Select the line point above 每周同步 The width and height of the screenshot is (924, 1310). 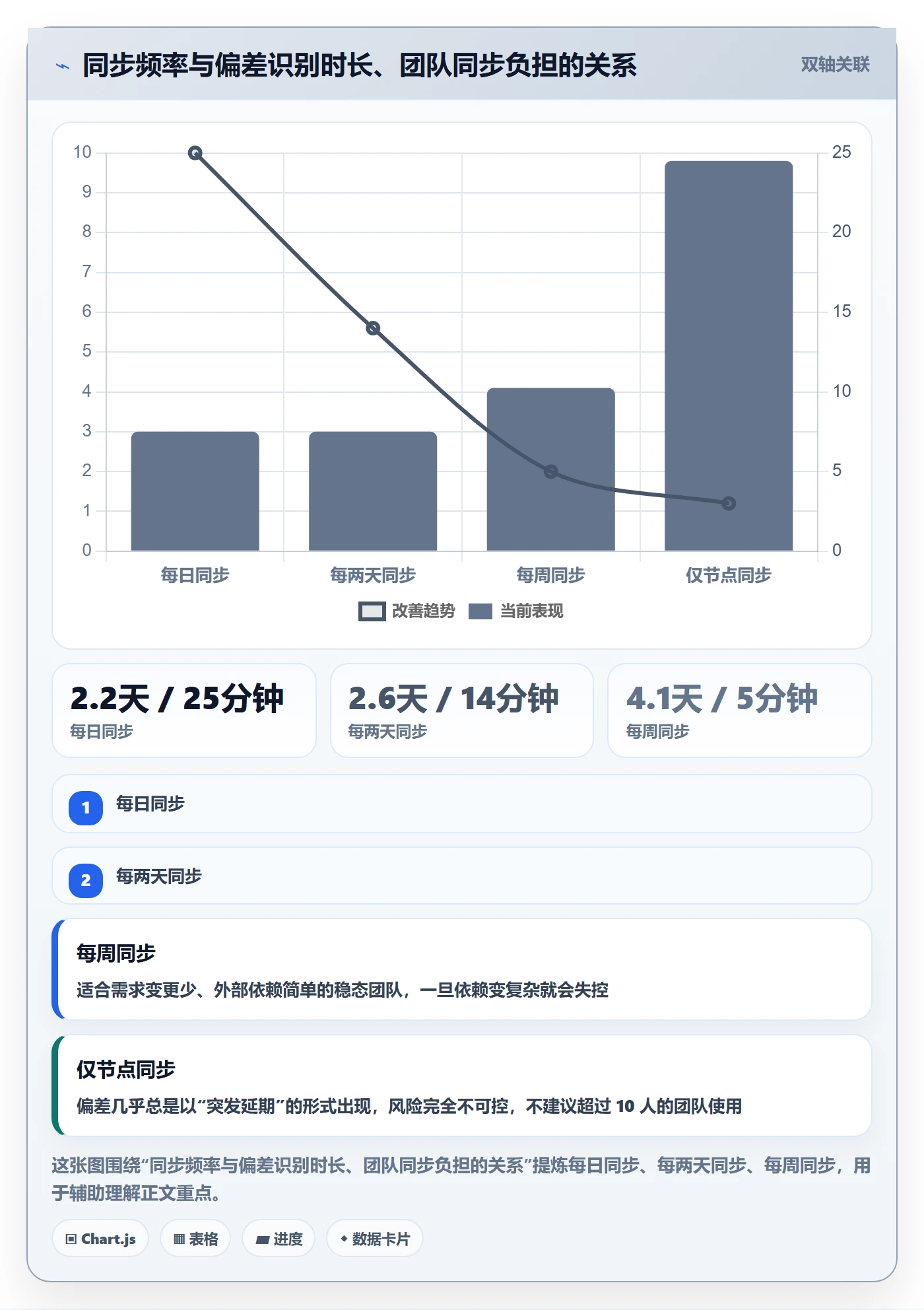pos(551,471)
